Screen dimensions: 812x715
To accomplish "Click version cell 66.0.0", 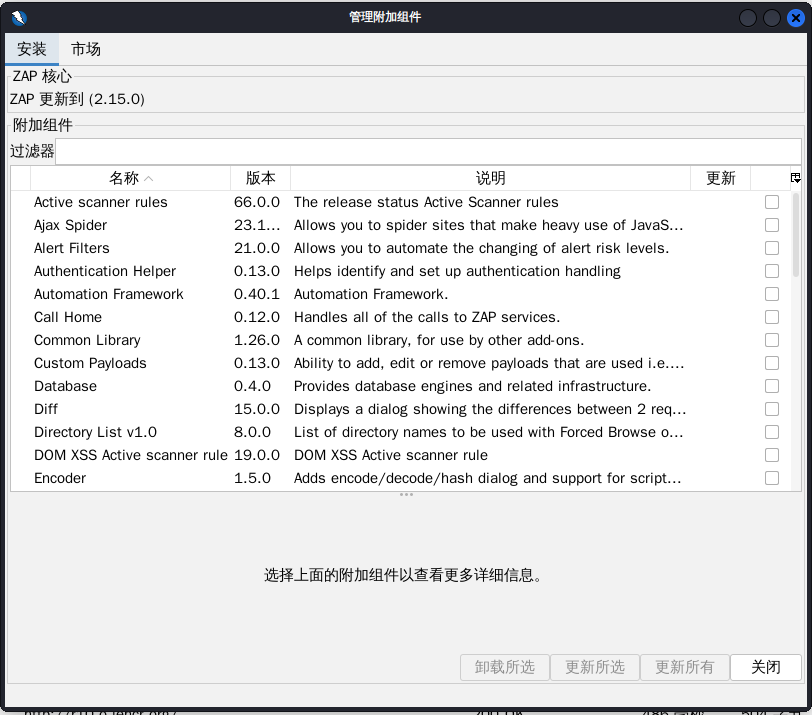I will [x=257, y=202].
